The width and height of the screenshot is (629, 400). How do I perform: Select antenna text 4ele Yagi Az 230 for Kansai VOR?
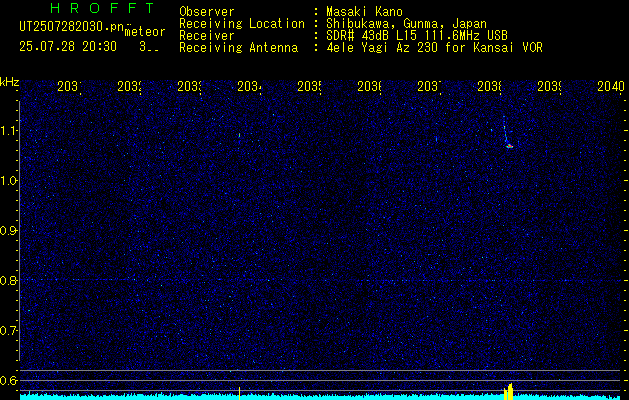pos(434,48)
